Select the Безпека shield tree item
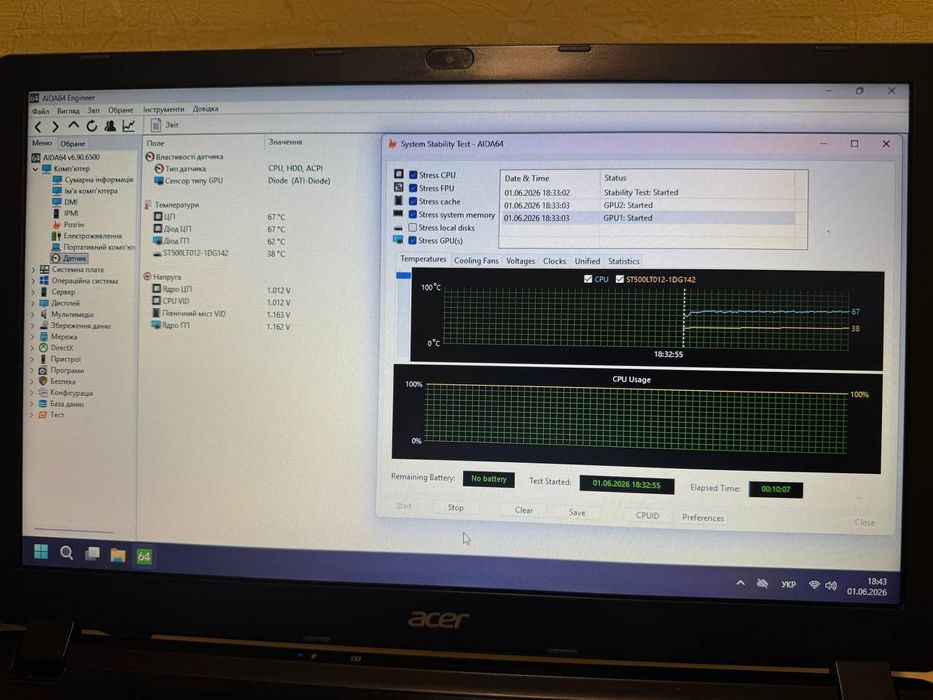 point(62,382)
